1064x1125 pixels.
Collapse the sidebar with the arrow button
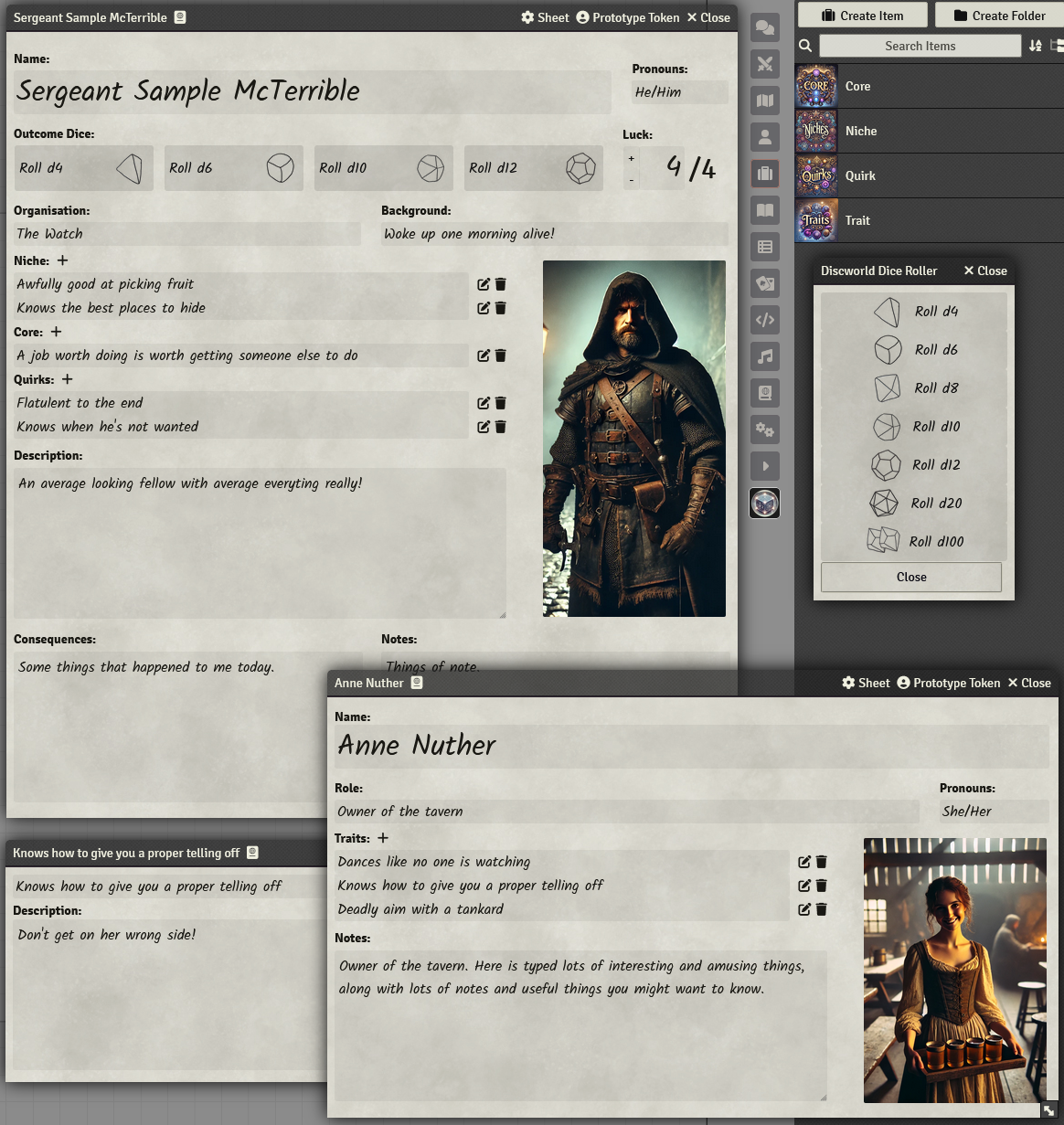765,466
